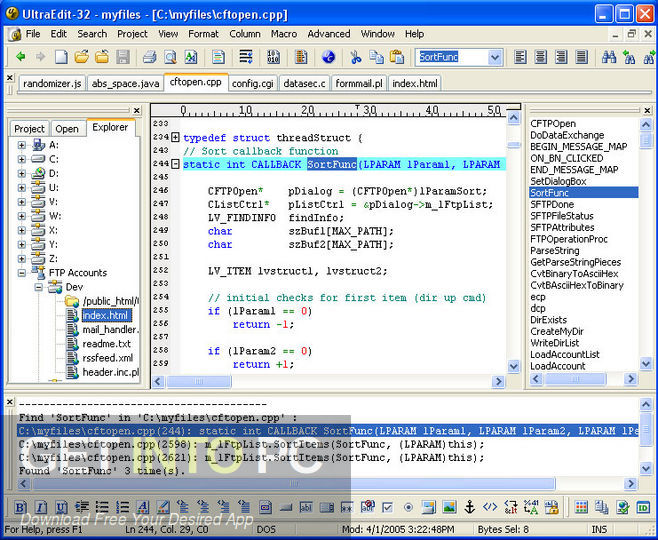This screenshot has width=658, height=540.
Task: Click the blue globe browser icon
Action: (x=329, y=57)
